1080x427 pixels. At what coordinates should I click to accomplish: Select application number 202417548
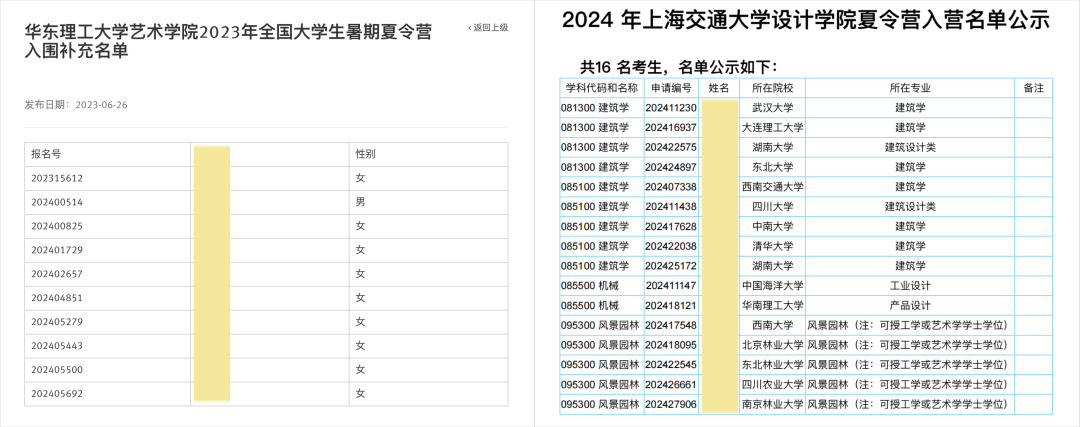[672, 325]
